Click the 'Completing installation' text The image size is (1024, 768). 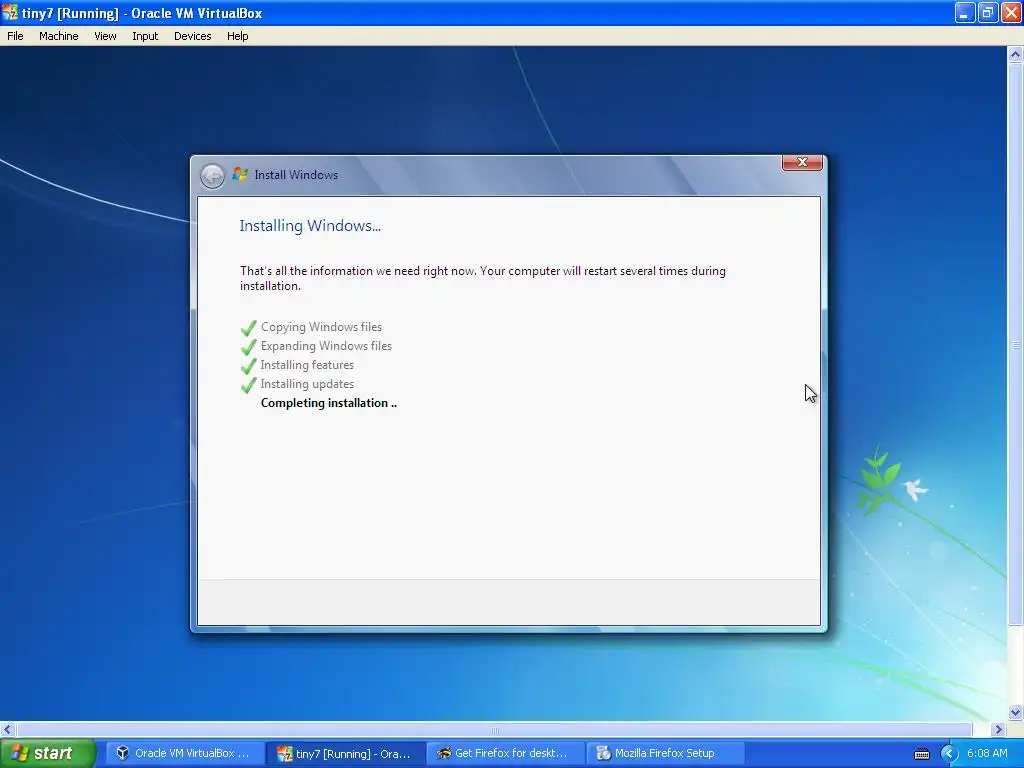pyautogui.click(x=328, y=403)
